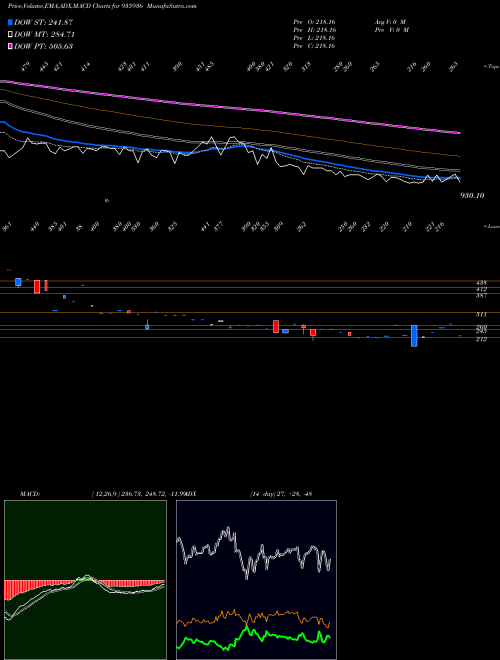This screenshot has width=500, height=660.
Task: Click the chart title mentioning MunafaSutra.com
Action: point(102,6)
